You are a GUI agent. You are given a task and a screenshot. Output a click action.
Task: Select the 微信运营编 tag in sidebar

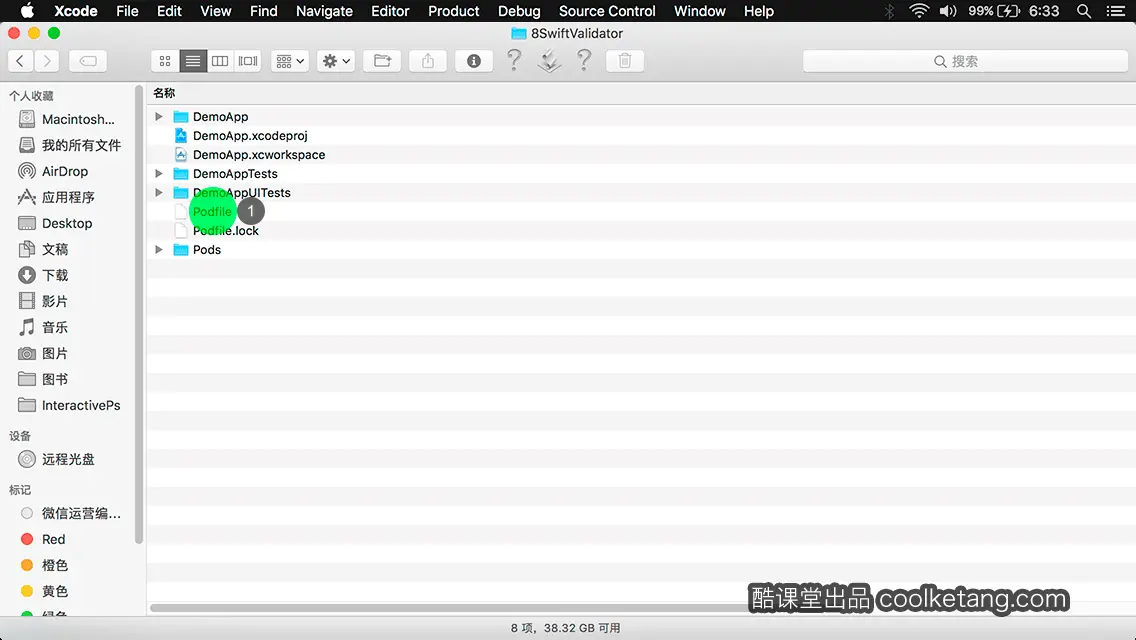point(71,513)
